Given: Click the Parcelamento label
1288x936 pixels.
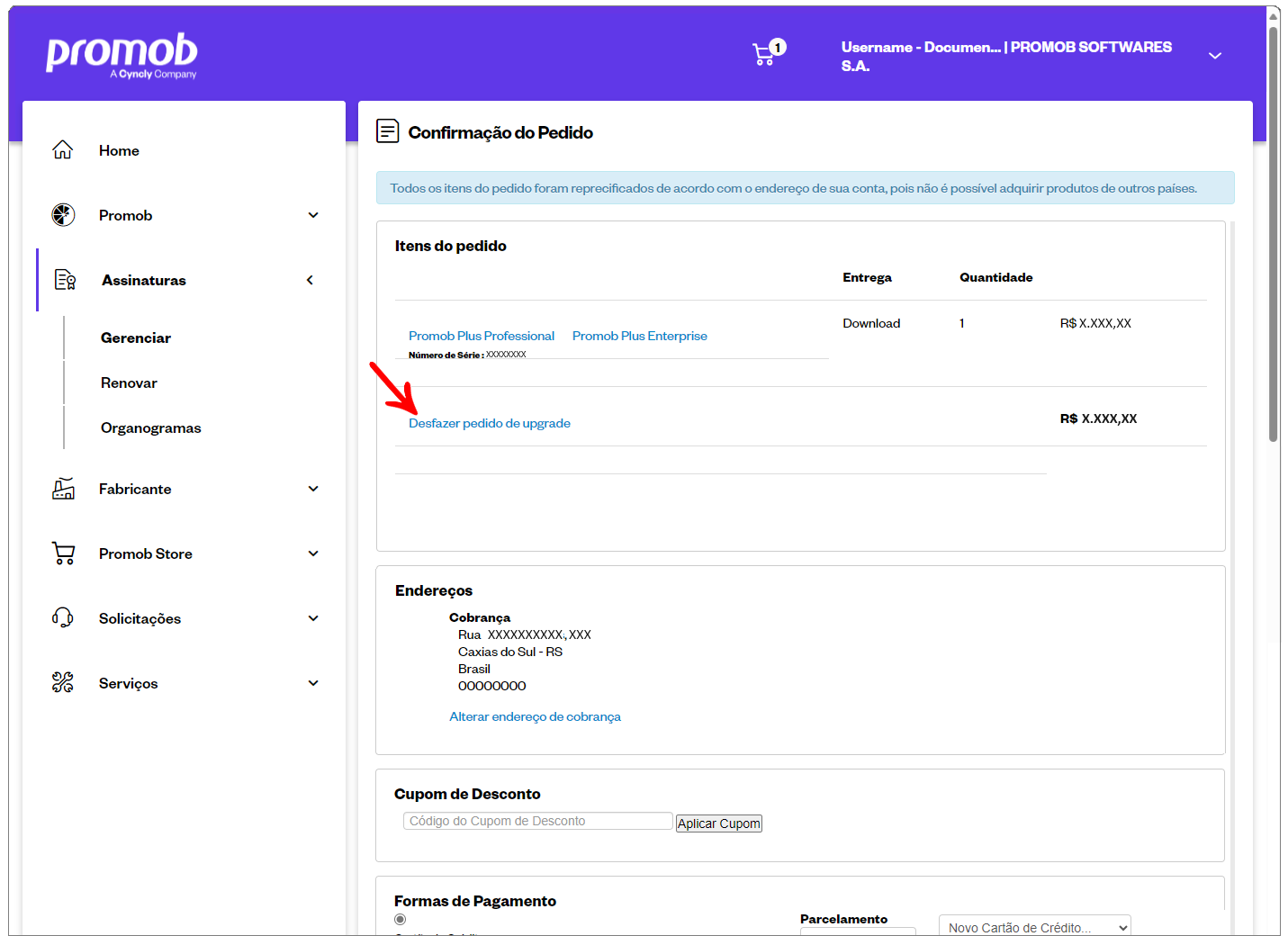Looking at the screenshot, I should (843, 919).
